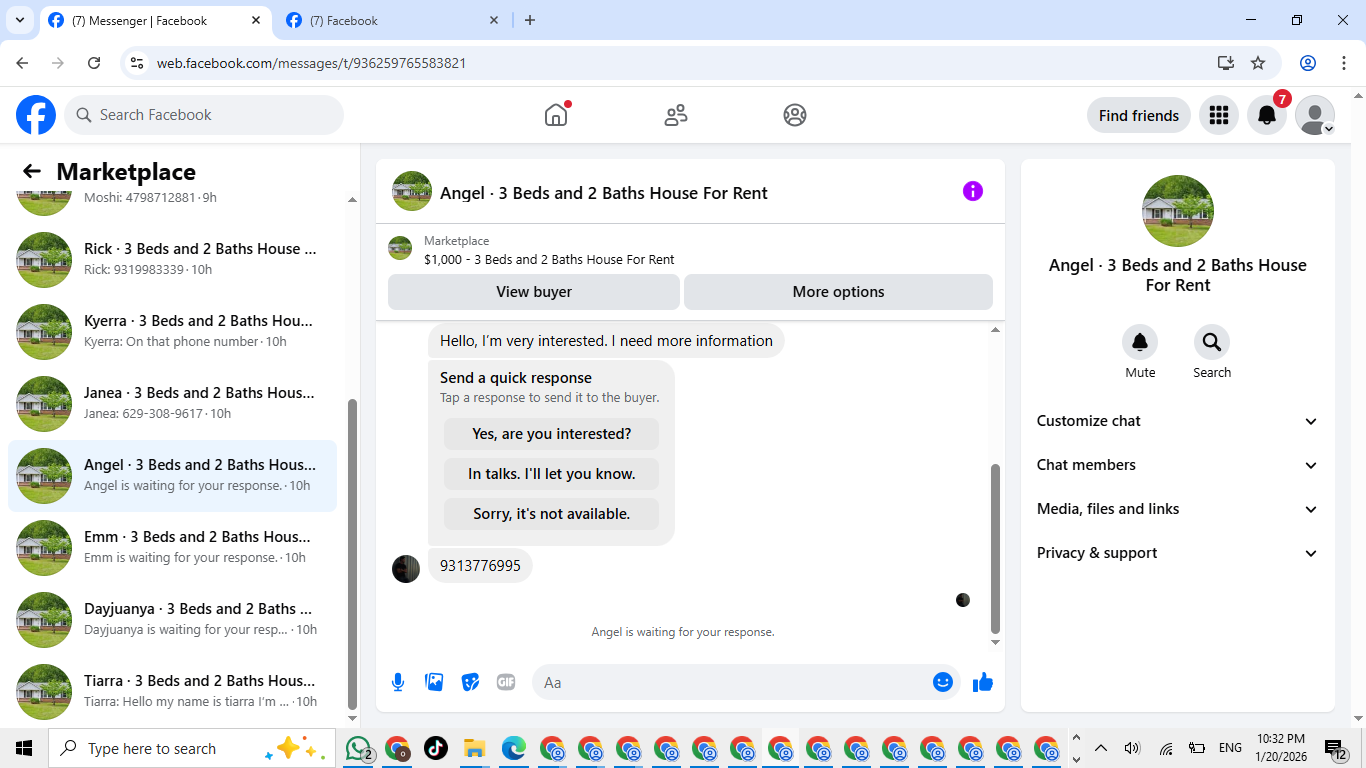This screenshot has width=1366, height=768.
Task: Click the Search magnifier in chat info
Action: click(1212, 342)
